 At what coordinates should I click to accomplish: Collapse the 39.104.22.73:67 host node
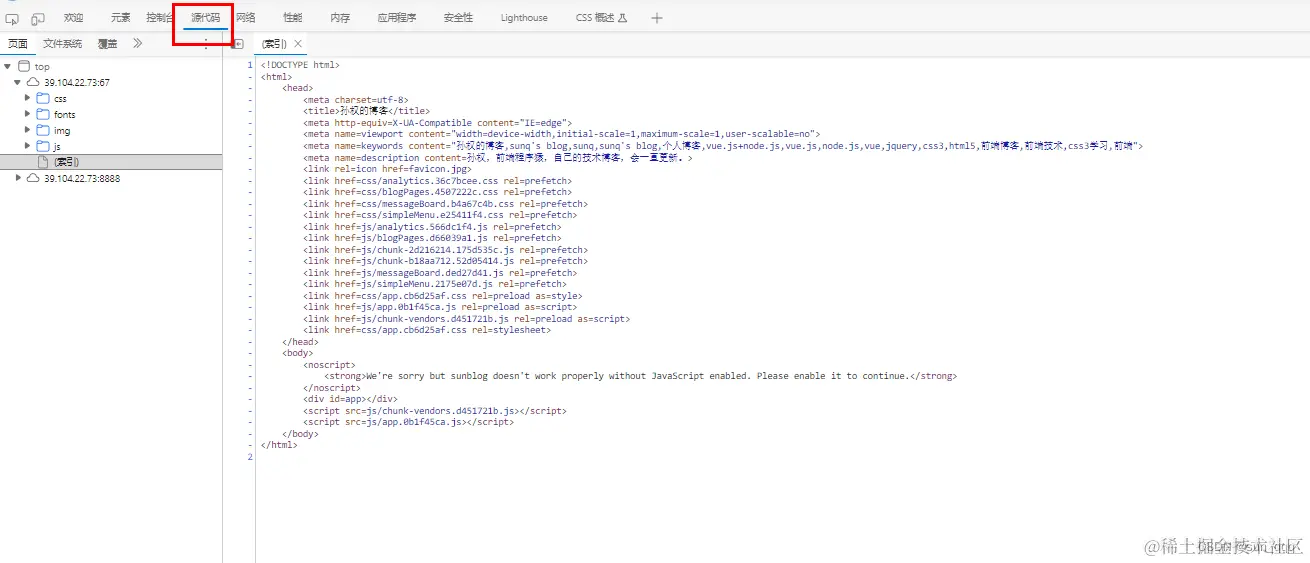click(18, 83)
